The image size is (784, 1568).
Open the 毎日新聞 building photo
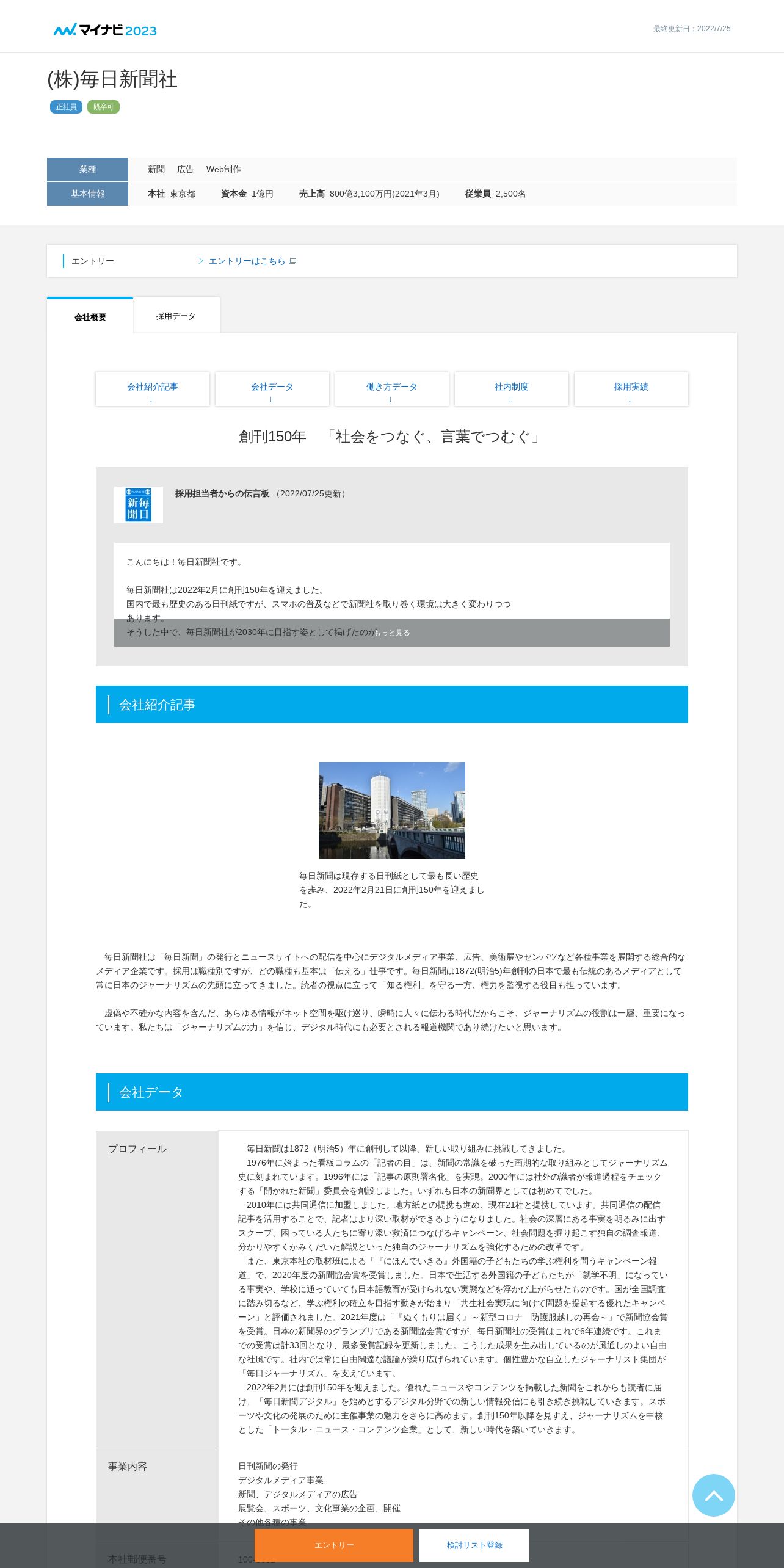pyautogui.click(x=391, y=810)
